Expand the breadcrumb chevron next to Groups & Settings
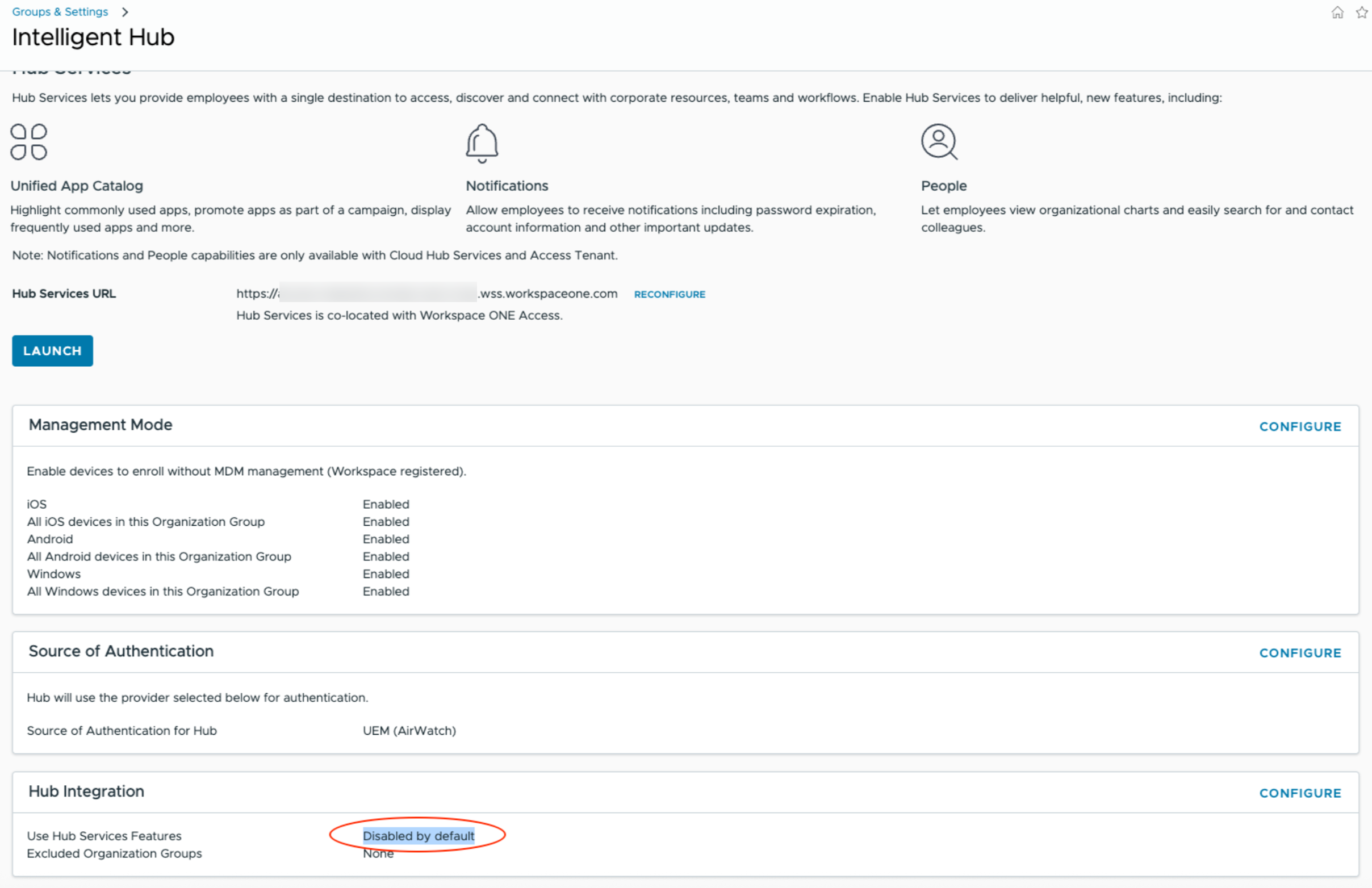The width and height of the screenshot is (1372, 888). click(125, 11)
